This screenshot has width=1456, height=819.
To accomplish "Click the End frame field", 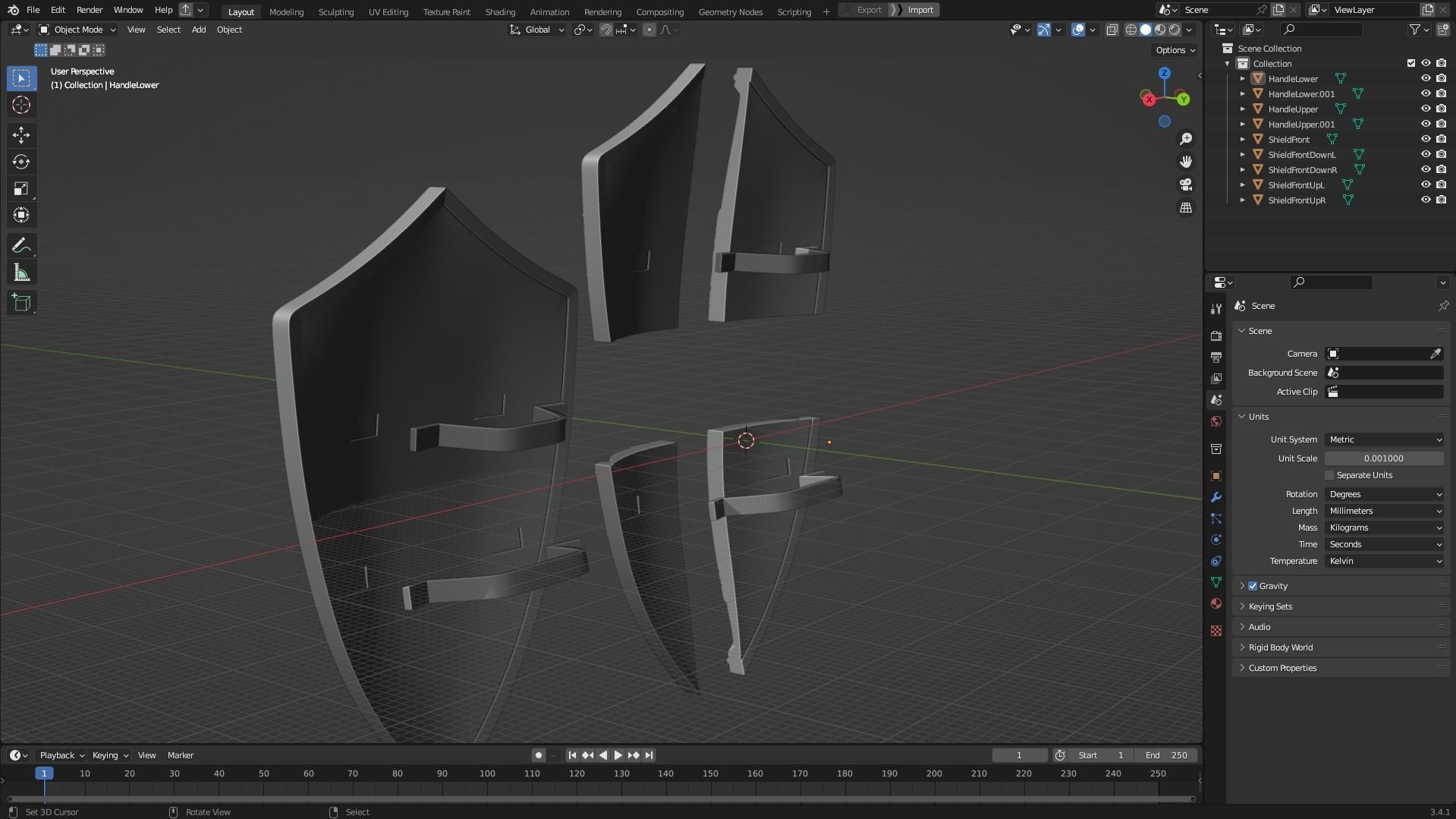I will click(x=1167, y=755).
